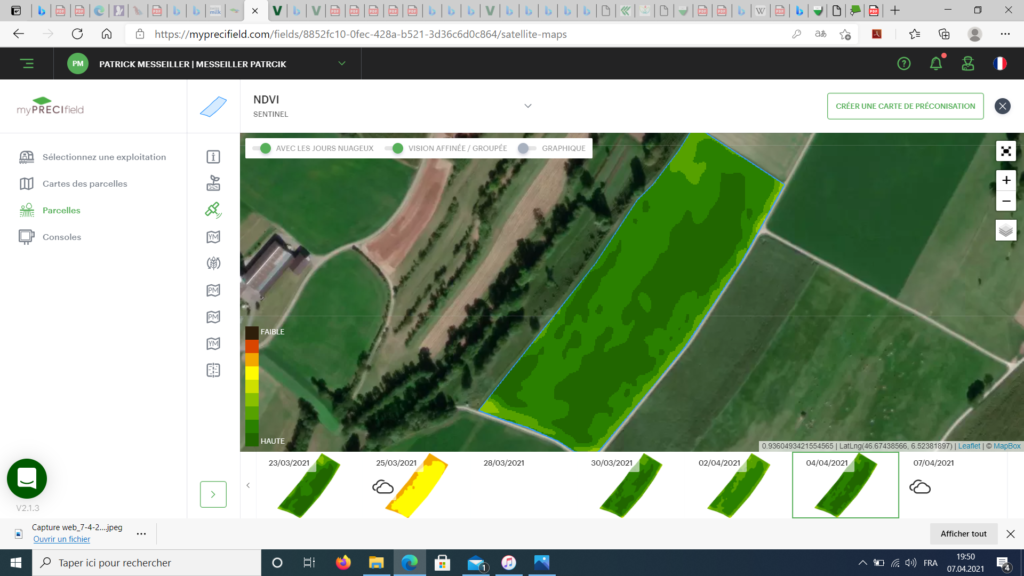The height and width of the screenshot is (576, 1024).
Task: Expand the NDVI Sentinel map type dropdown
Action: point(528,106)
